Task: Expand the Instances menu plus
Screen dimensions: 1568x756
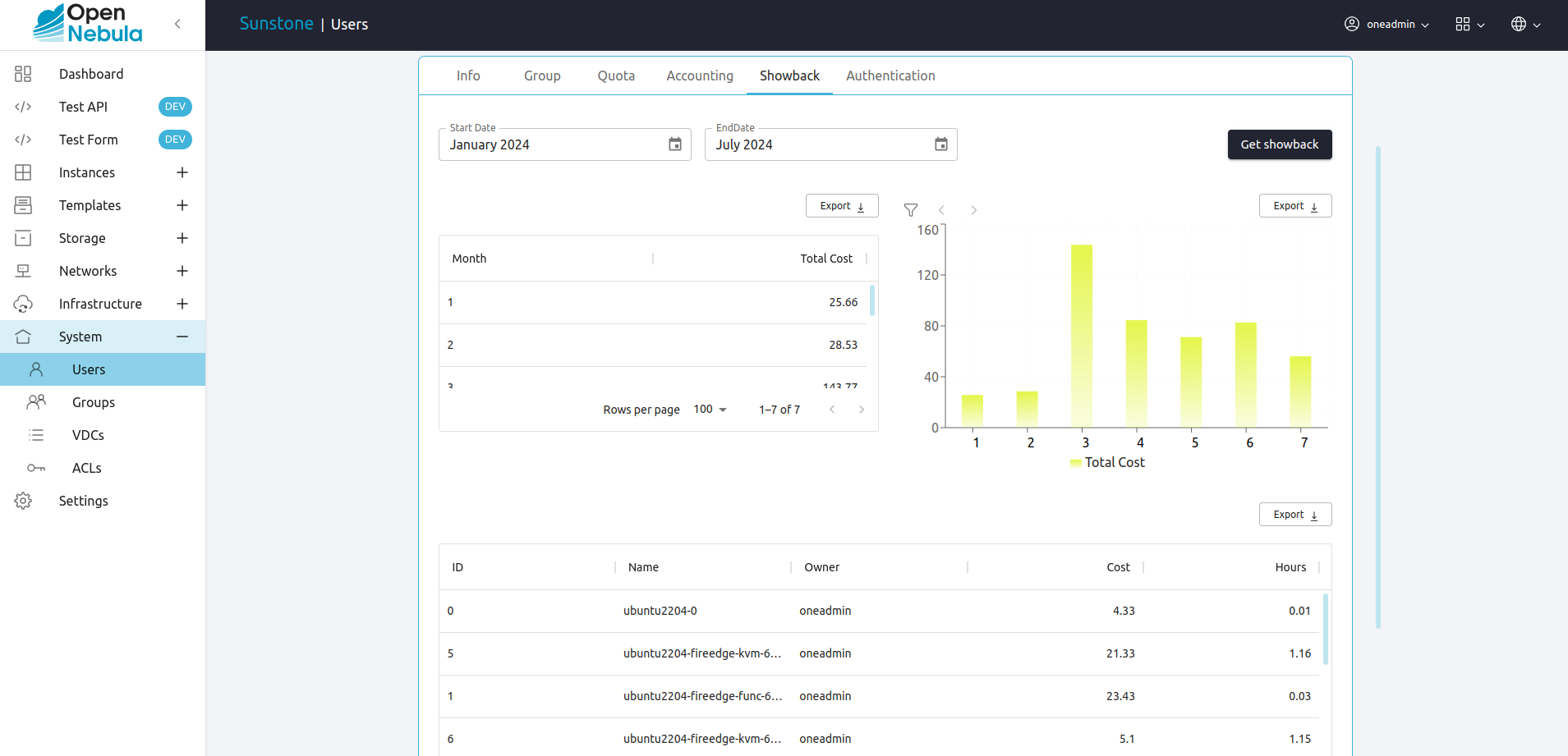Action: [182, 172]
